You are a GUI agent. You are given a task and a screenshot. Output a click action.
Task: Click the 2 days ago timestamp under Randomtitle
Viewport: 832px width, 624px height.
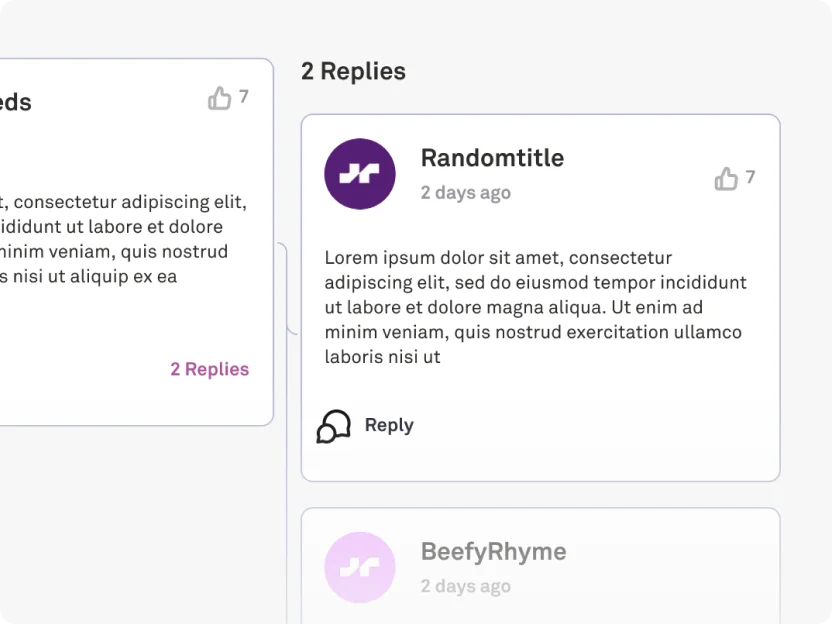[466, 193]
